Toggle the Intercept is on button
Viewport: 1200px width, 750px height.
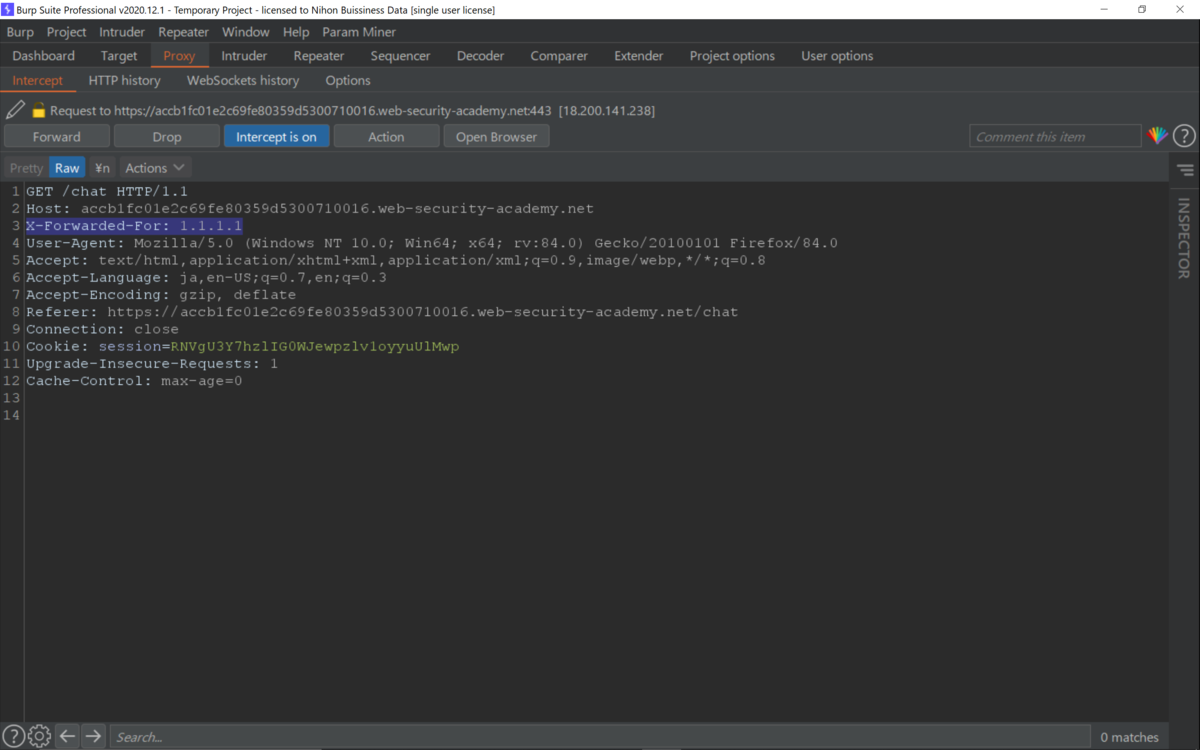tap(276, 136)
